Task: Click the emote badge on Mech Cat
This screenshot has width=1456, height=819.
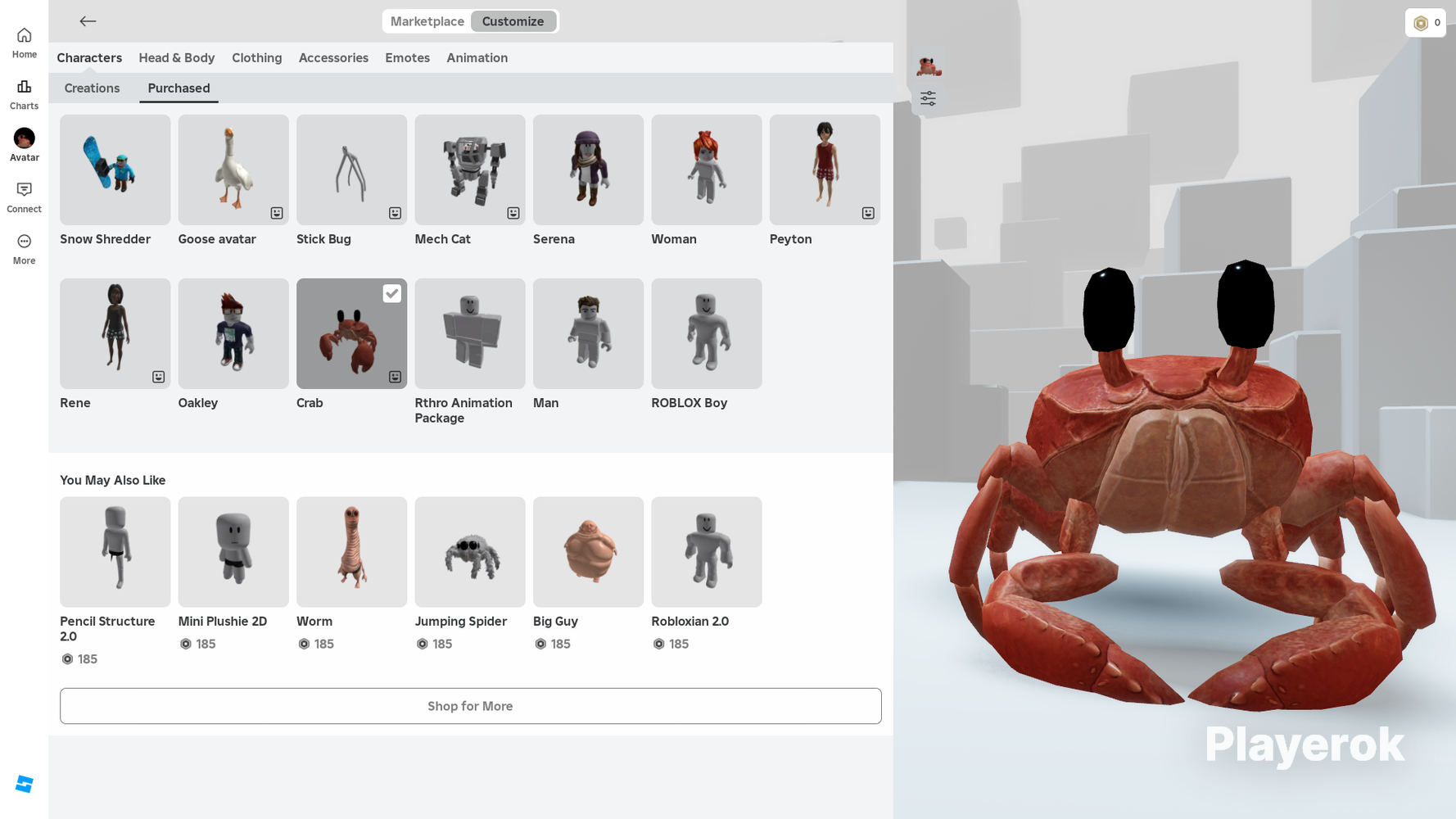Action: [x=513, y=213]
